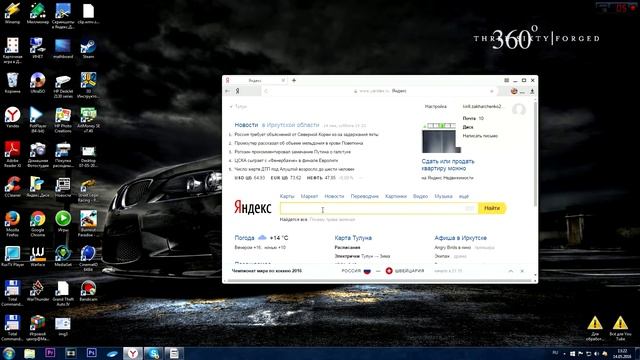Open the Маркет link above search
This screenshot has height=360, width=640.
(x=309, y=196)
